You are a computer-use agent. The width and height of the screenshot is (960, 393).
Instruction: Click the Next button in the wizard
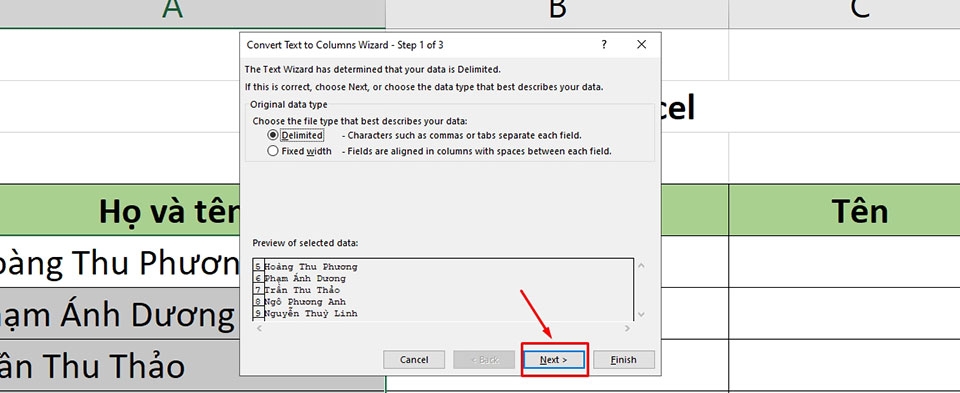point(554,360)
